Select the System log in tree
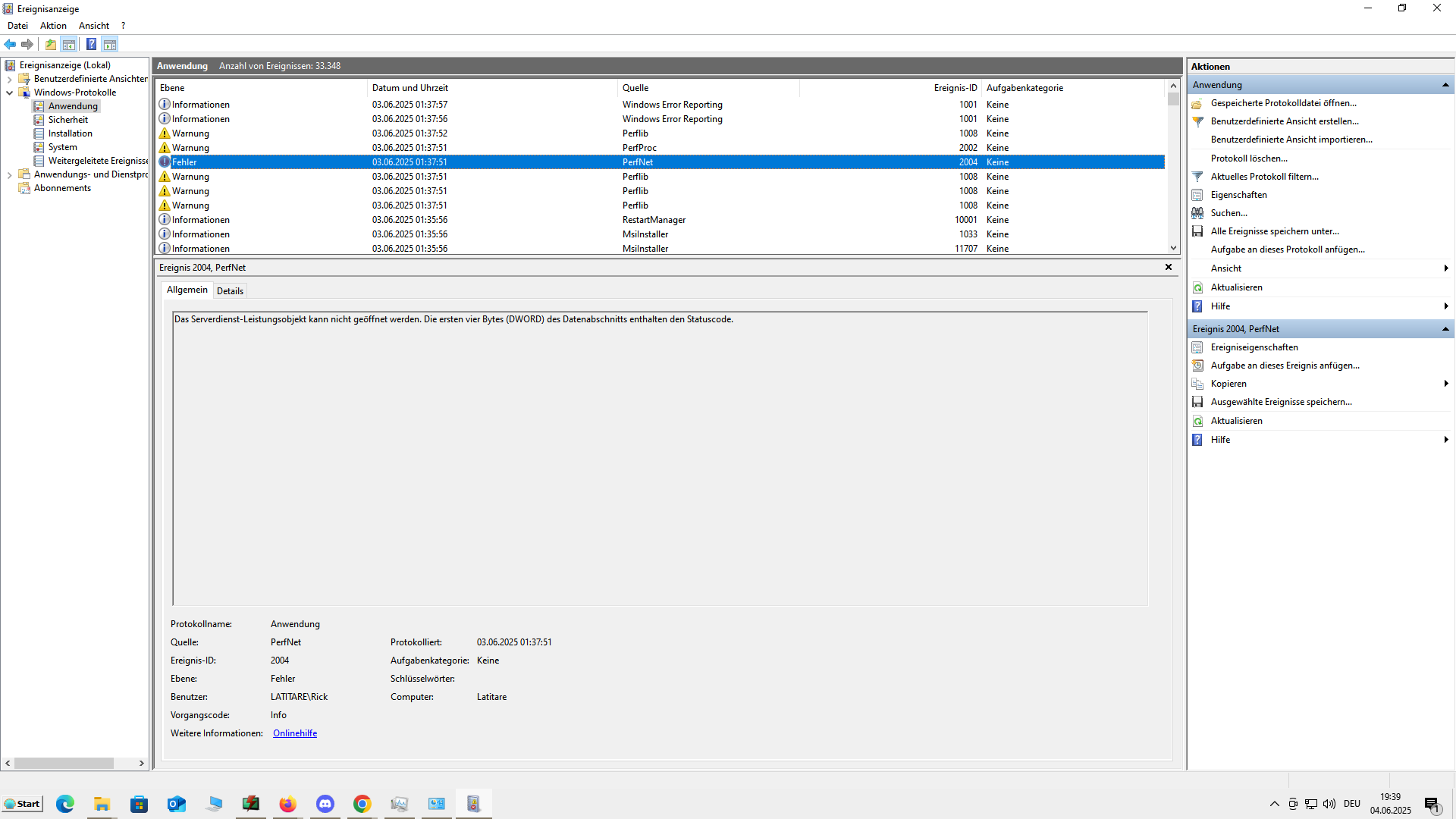The height and width of the screenshot is (819, 1456). [62, 147]
